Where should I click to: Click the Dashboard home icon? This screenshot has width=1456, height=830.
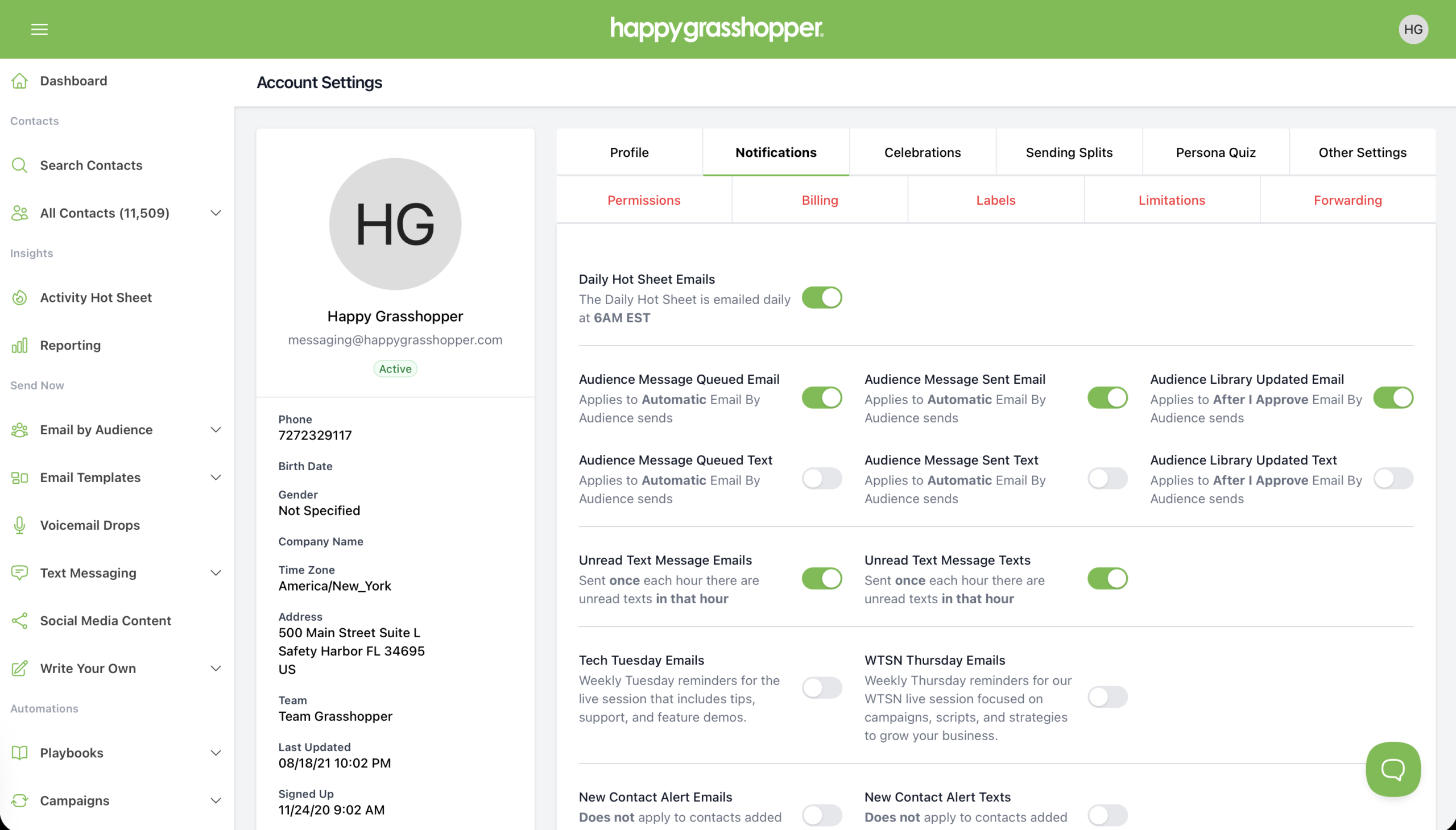tap(19, 81)
